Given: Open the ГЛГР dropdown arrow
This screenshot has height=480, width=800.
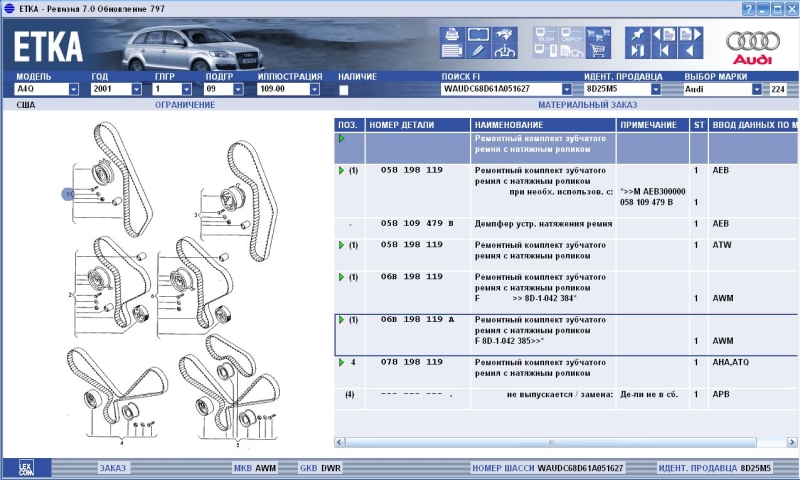Looking at the screenshot, I should point(186,89).
